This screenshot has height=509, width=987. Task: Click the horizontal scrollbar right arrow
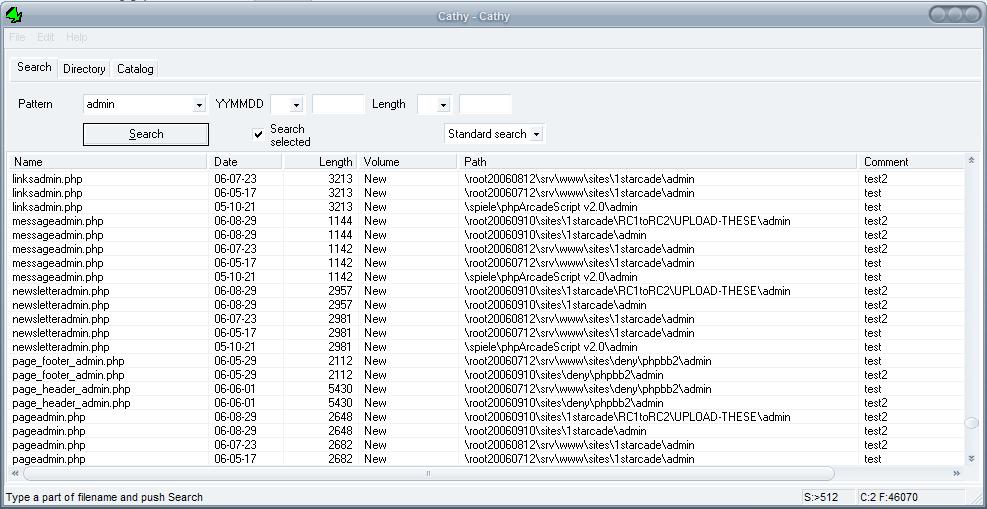point(956,473)
